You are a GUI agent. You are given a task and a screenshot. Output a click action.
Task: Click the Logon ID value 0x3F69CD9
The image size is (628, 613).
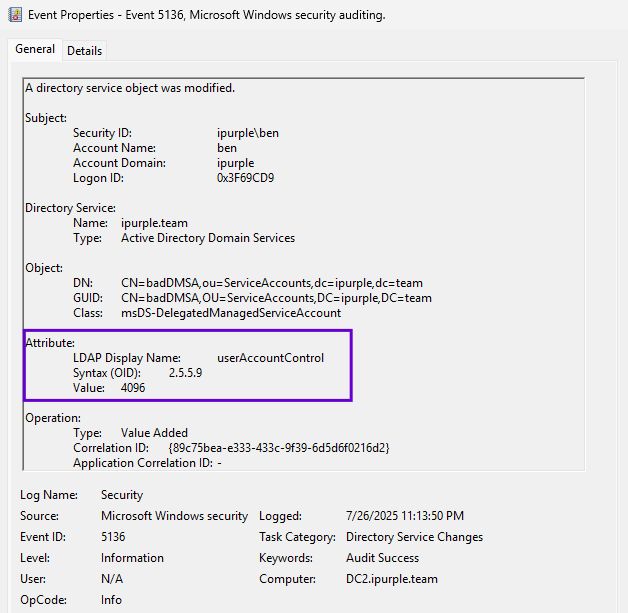pyautogui.click(x=245, y=178)
